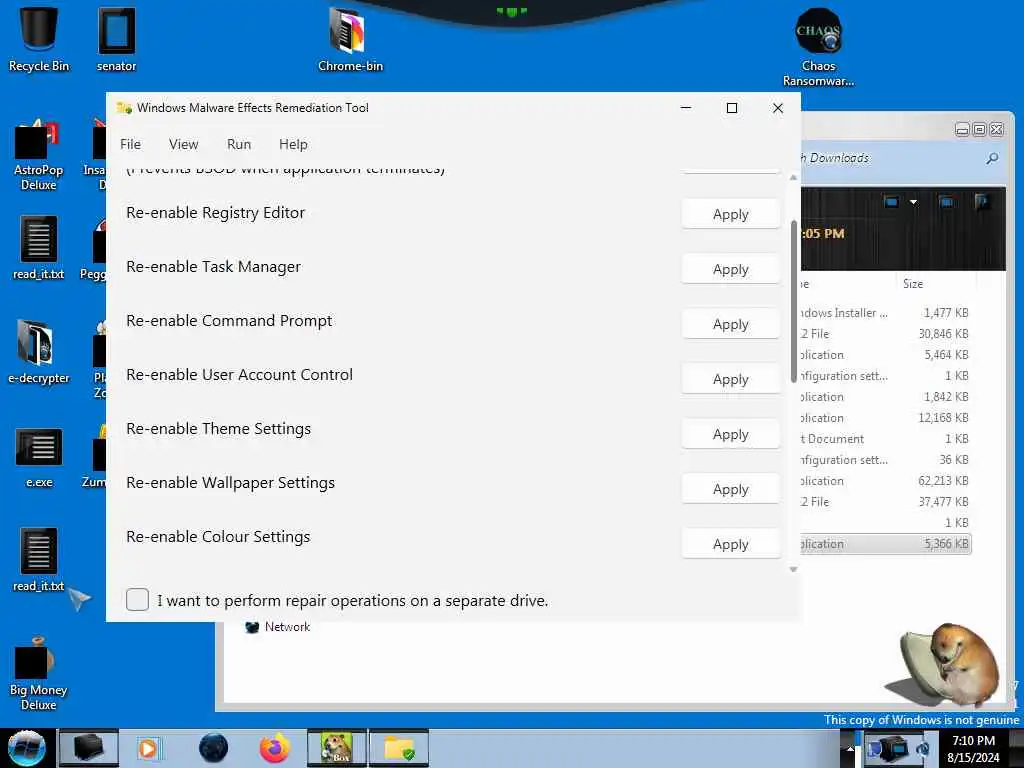This screenshot has height=768, width=1024.
Task: Click the help icon in Downloads toolbar
Action: [982, 202]
